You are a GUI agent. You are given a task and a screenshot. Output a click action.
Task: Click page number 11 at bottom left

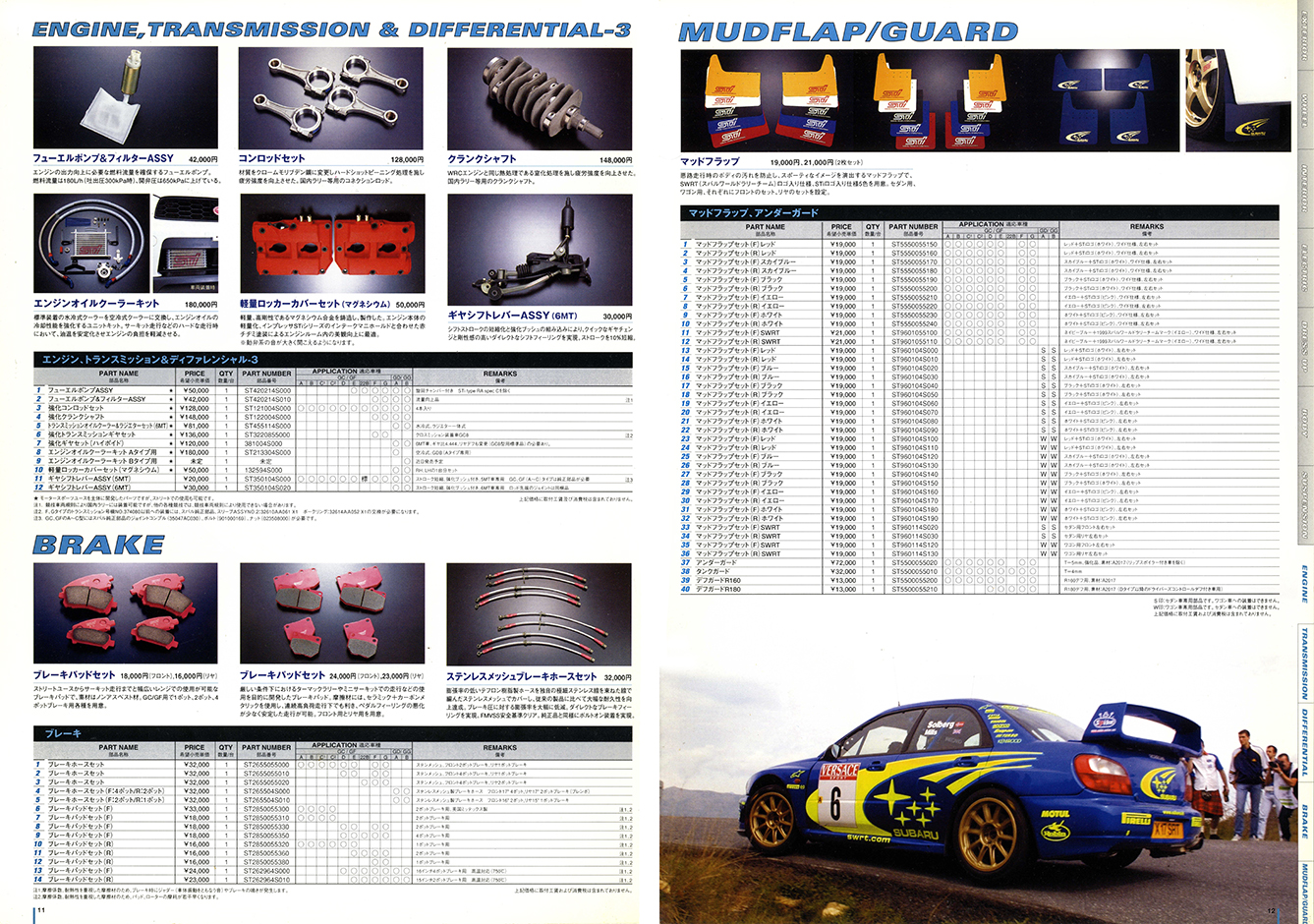click(41, 910)
